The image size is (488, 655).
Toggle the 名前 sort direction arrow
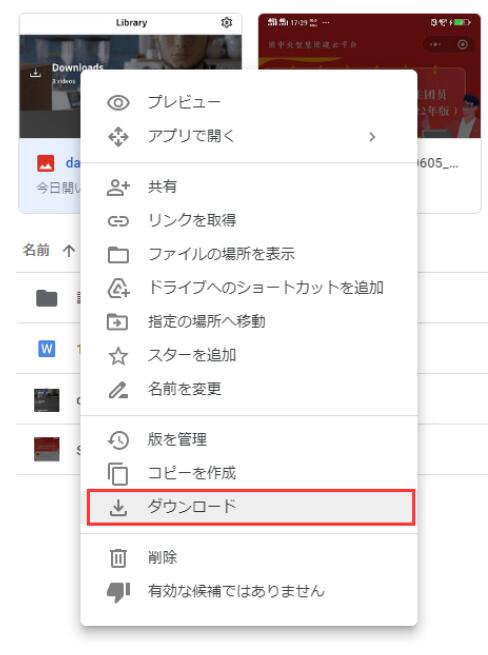[69, 251]
